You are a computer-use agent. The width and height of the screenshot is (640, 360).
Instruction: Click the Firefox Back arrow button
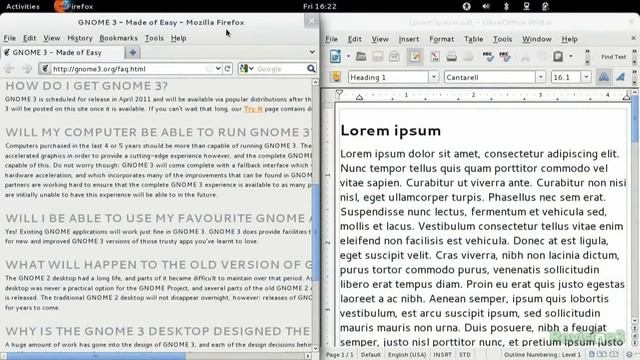click(9, 69)
